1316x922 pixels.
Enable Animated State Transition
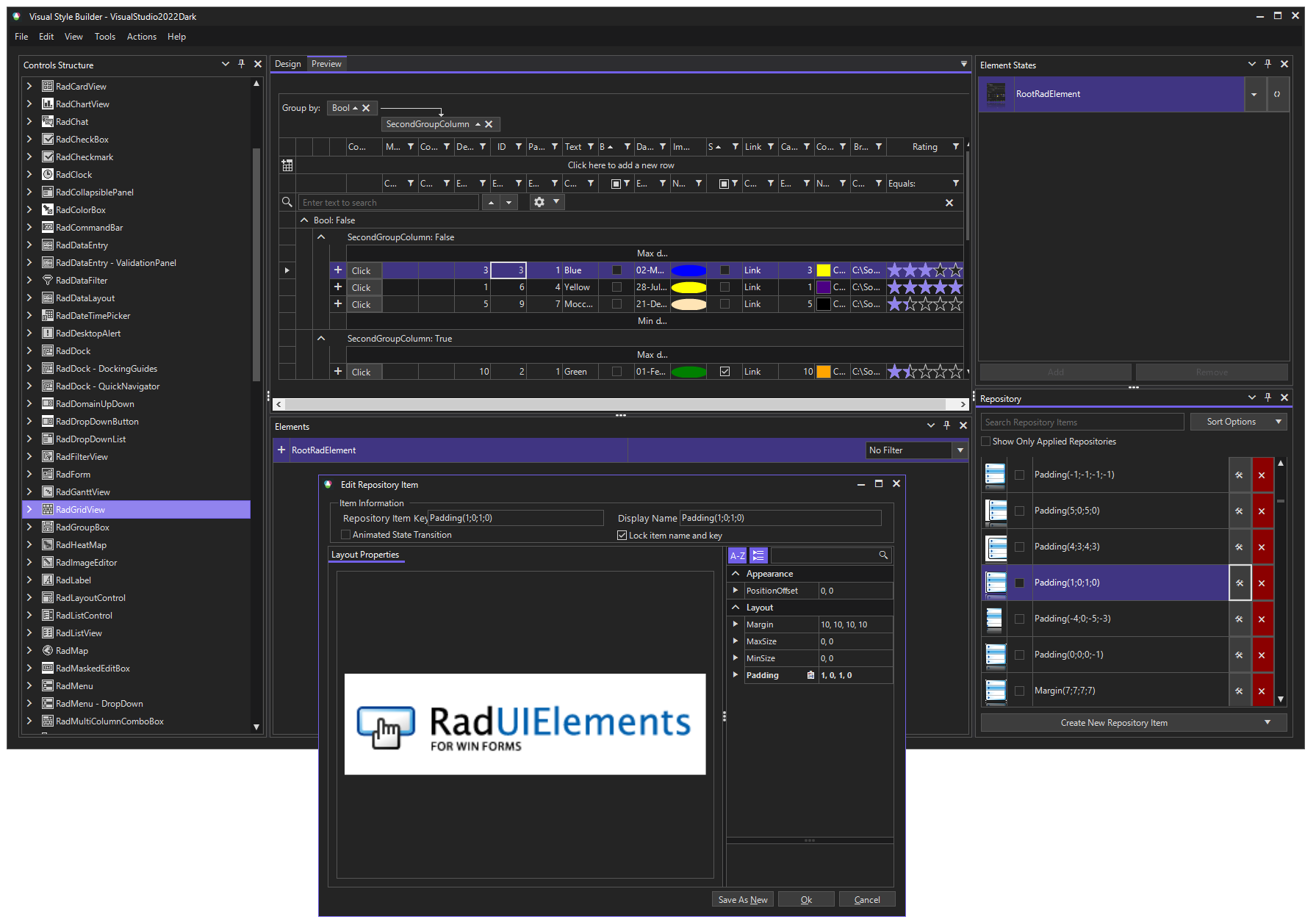[x=345, y=535]
